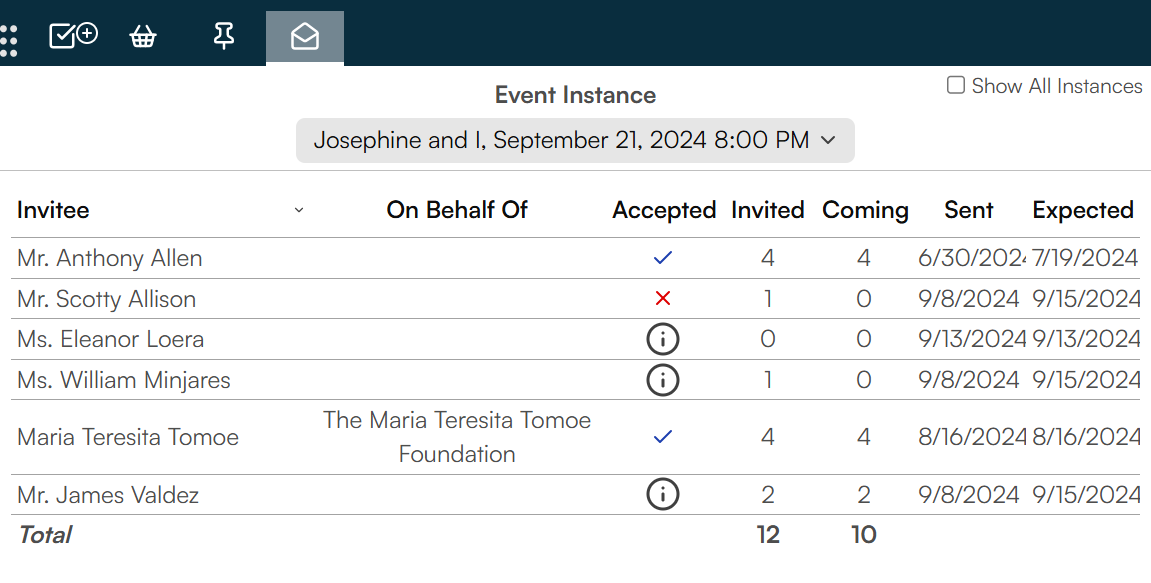Select invitee Mr. Scotty Allison
1151x583 pixels.
click(106, 299)
